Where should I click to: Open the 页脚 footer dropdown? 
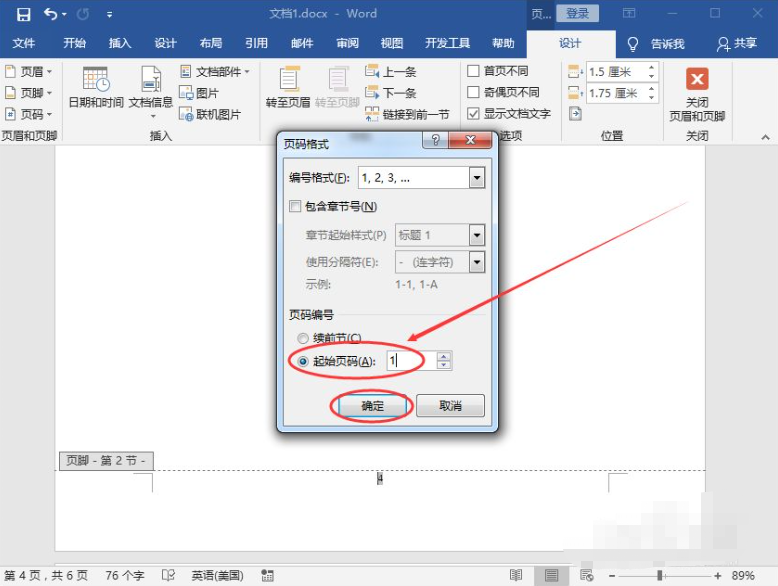click(29, 93)
